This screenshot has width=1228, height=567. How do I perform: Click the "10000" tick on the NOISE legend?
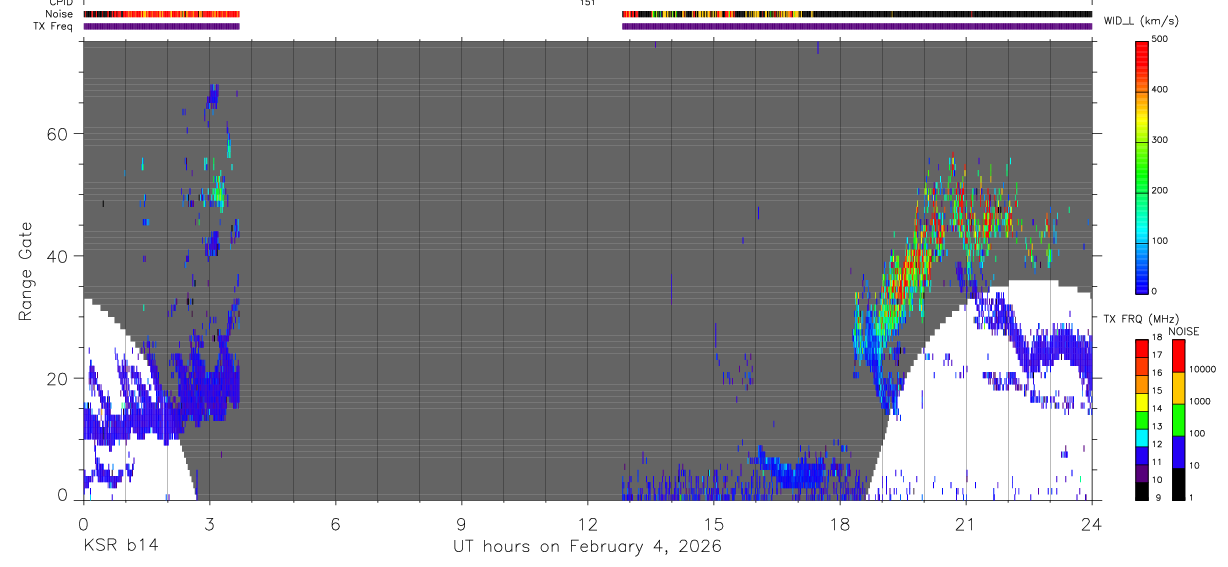(x=1204, y=370)
